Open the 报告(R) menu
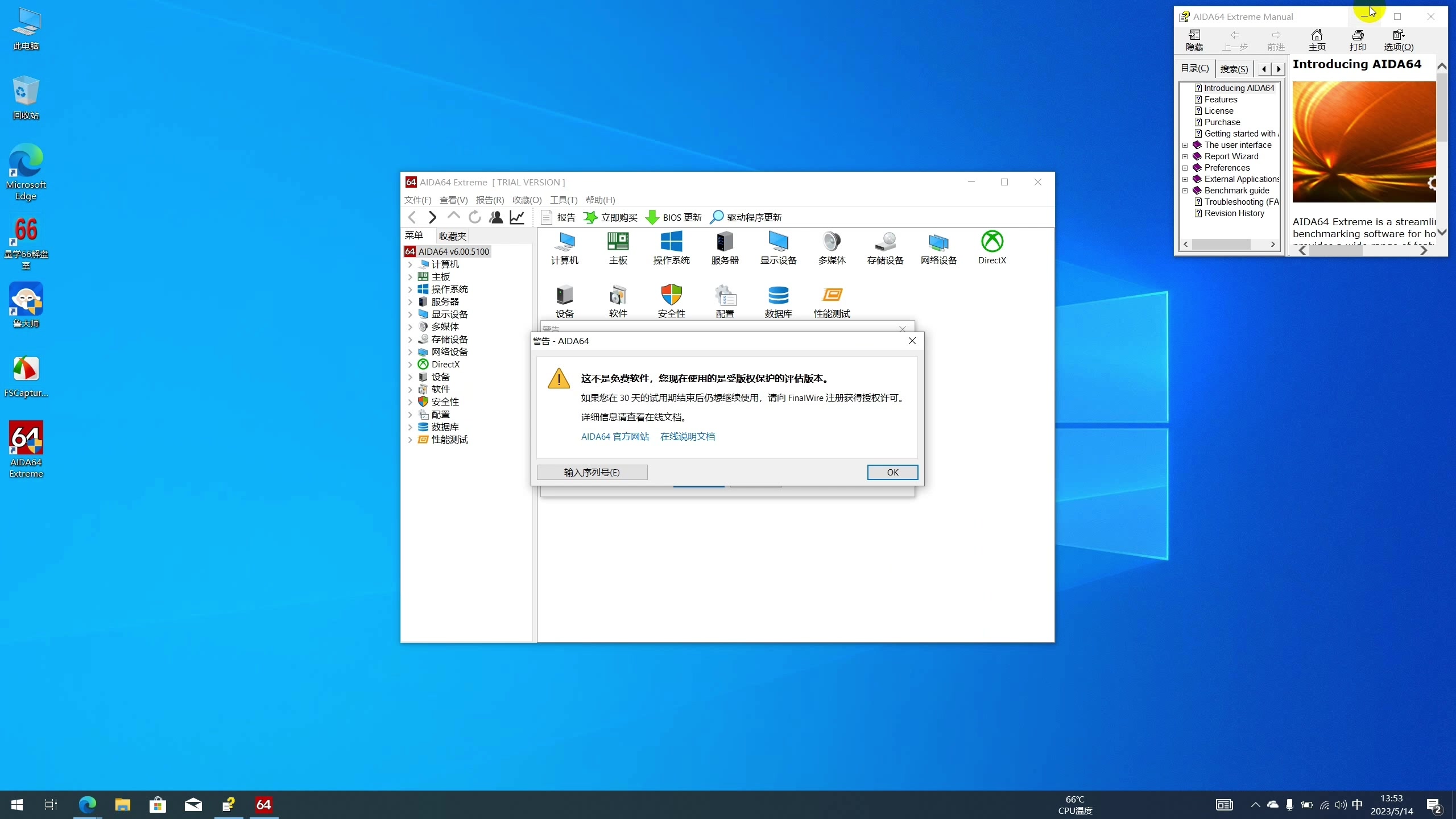 point(490,200)
